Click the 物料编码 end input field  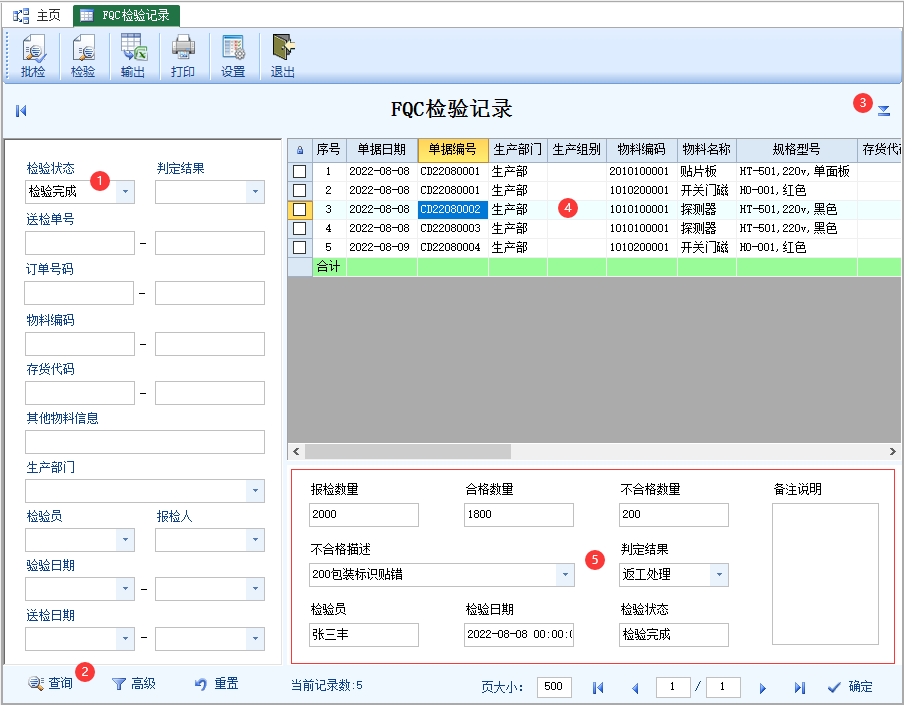(x=210, y=344)
